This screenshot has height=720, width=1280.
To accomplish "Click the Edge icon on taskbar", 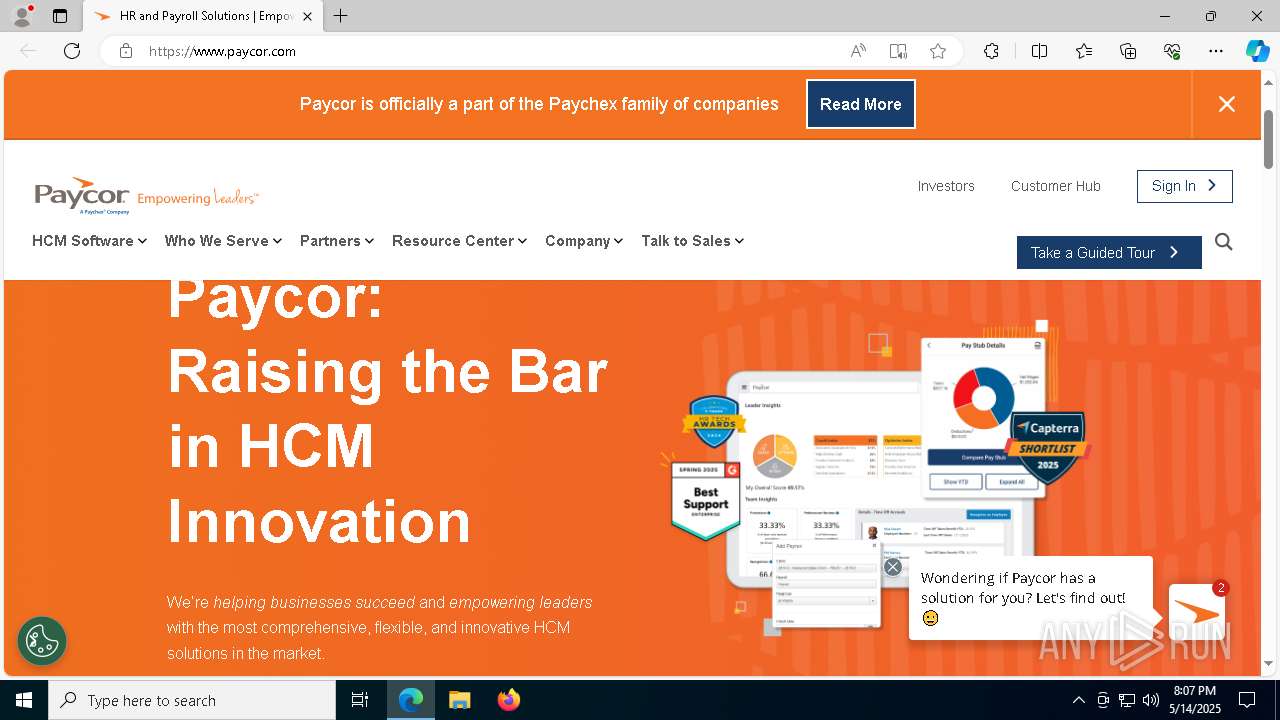I will [x=411, y=700].
